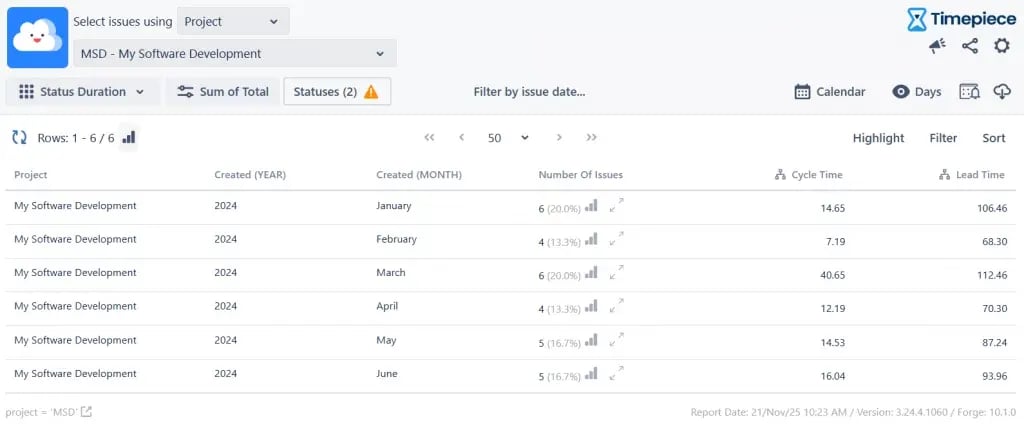
Task: Open the Project issue selector dropdown
Action: click(x=232, y=21)
